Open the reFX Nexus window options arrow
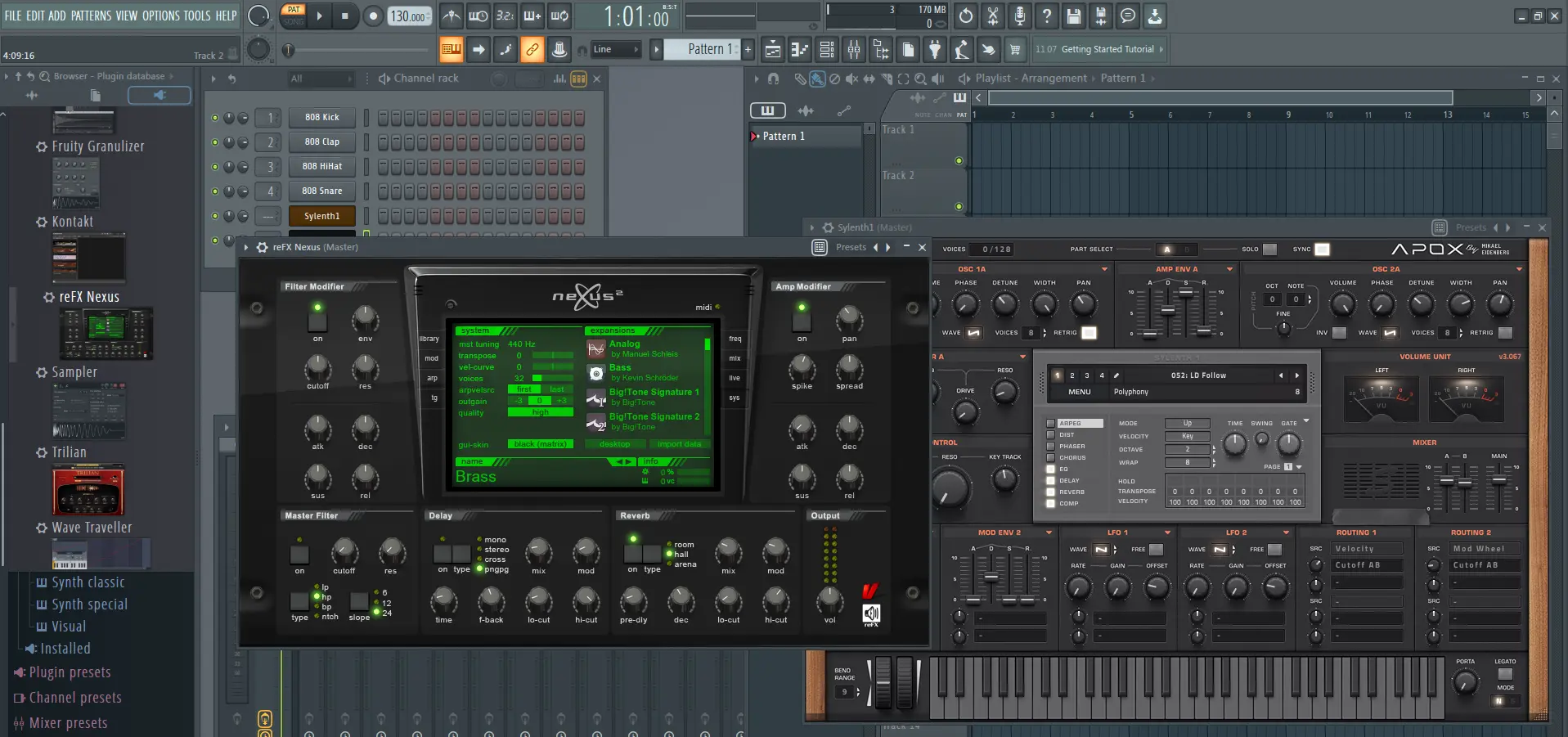Screen dimensions: 1568x737 coord(246,247)
